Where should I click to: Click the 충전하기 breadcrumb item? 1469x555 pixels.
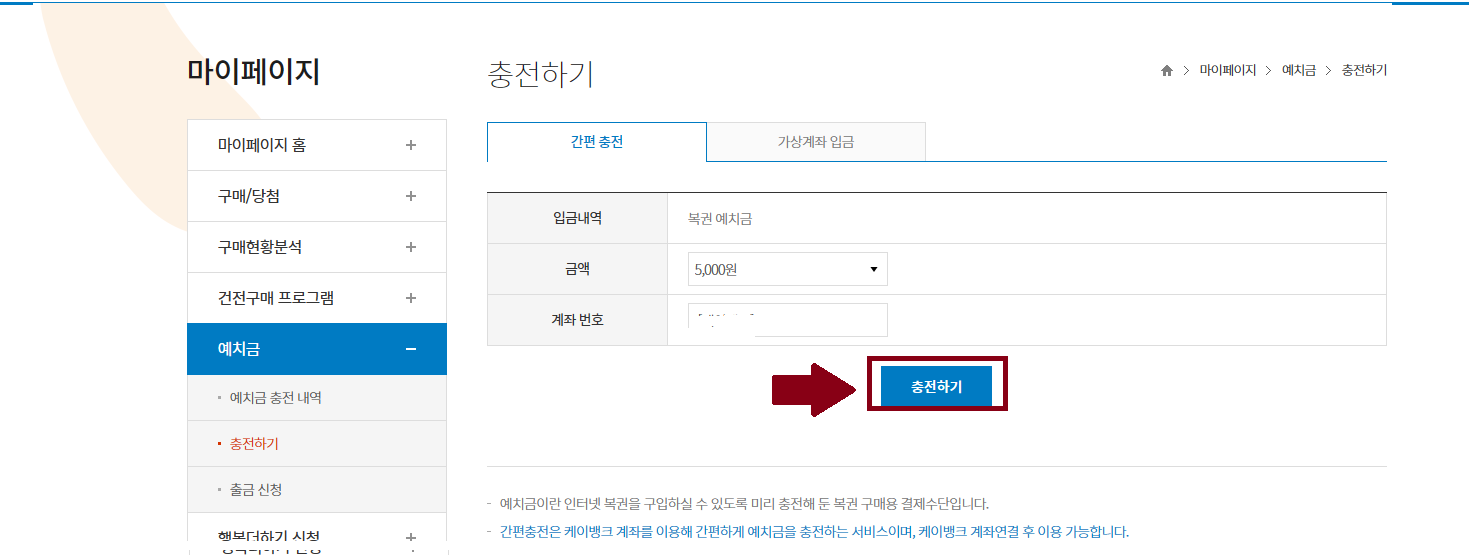1364,71
